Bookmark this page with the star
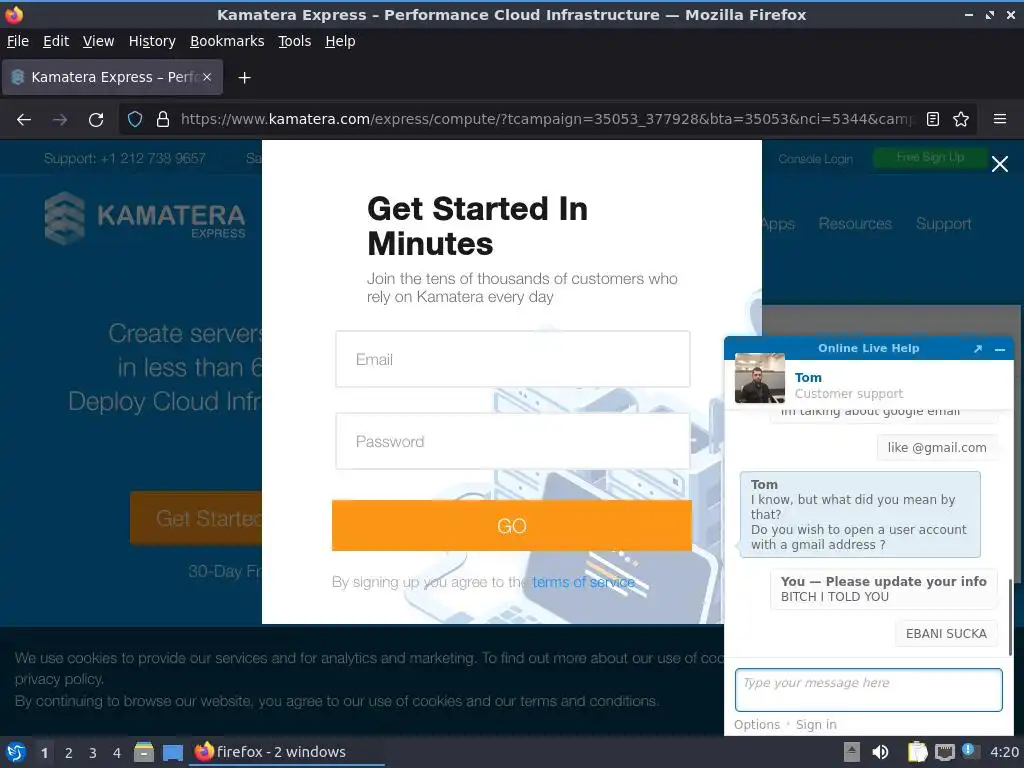This screenshot has width=1024, height=768. pos(961,119)
